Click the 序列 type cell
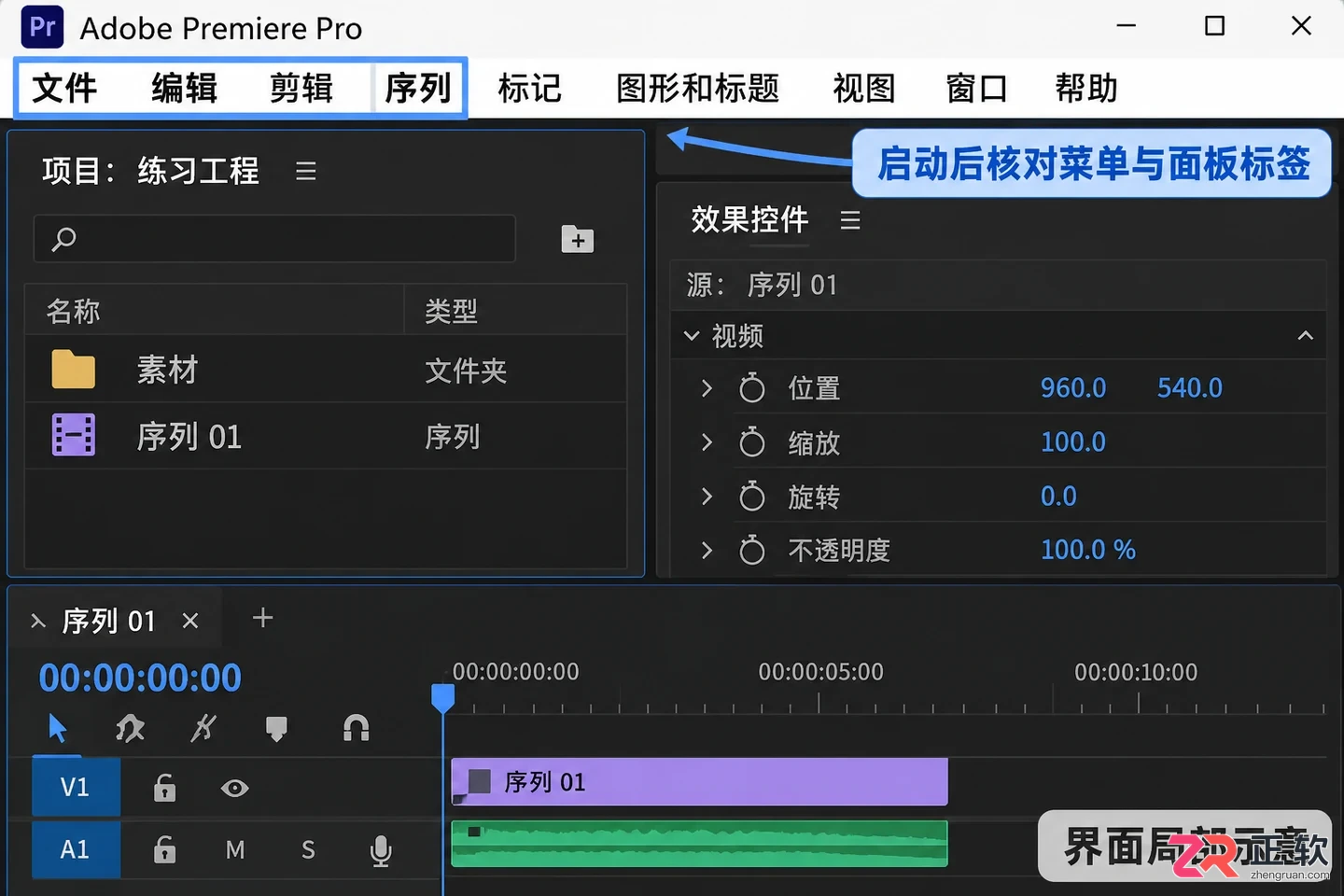Image resolution: width=1344 pixels, height=896 pixels. click(453, 437)
